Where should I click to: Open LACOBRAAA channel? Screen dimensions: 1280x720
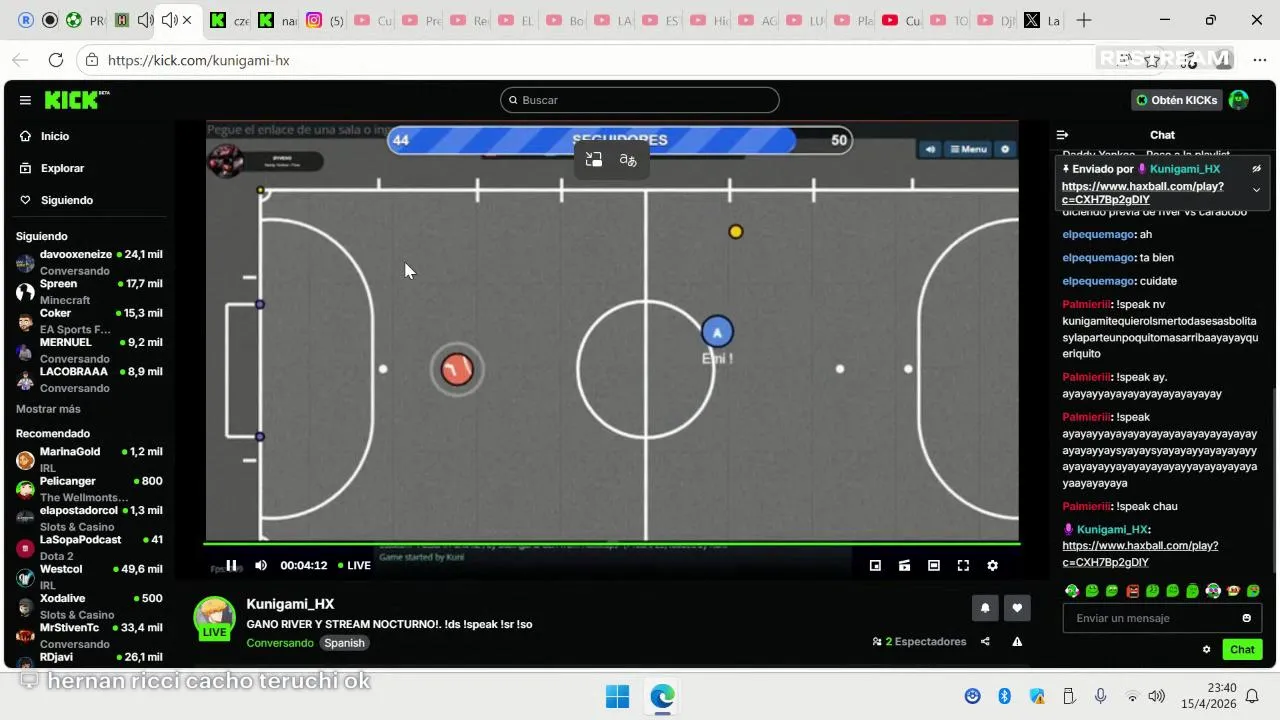point(90,379)
